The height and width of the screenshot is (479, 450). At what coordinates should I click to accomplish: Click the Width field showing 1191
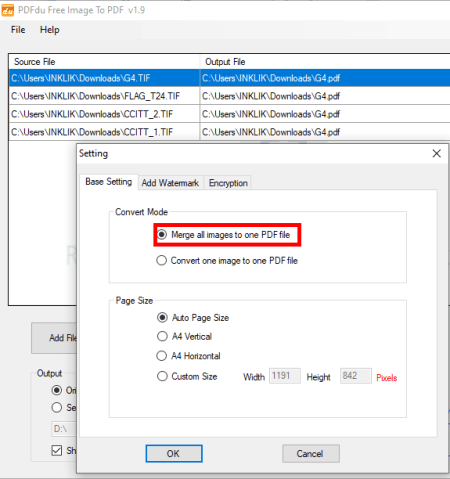coord(285,376)
